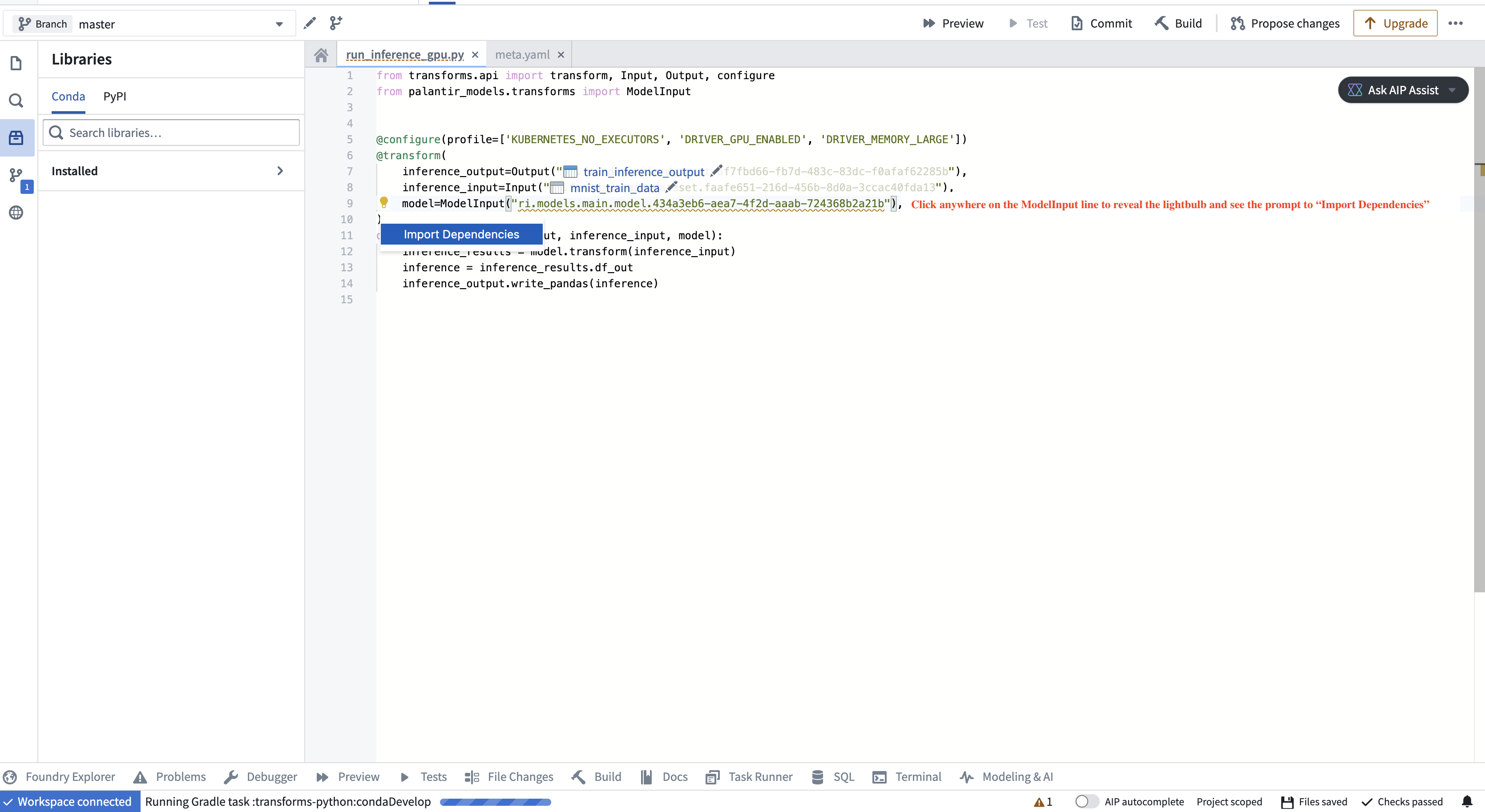Click the home icon beside editor tabs
Image resolution: width=1485 pixels, height=812 pixels.
321,55
